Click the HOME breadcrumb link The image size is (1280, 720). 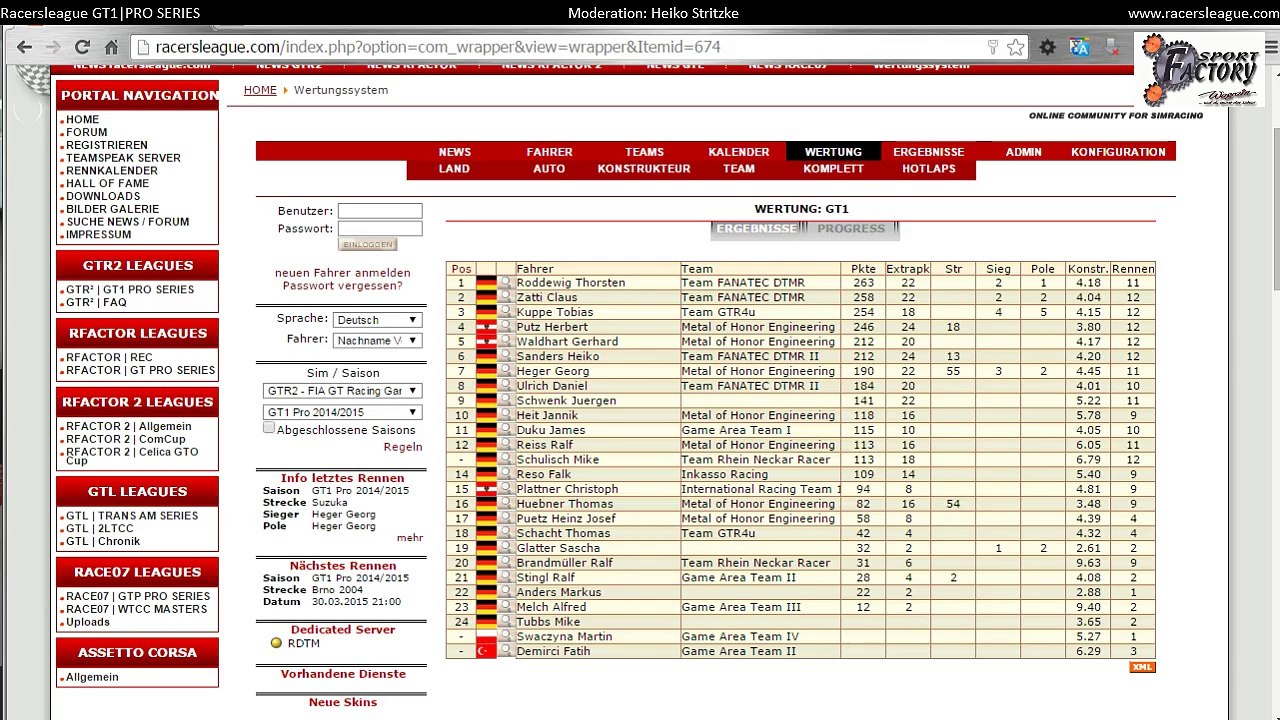click(x=260, y=90)
